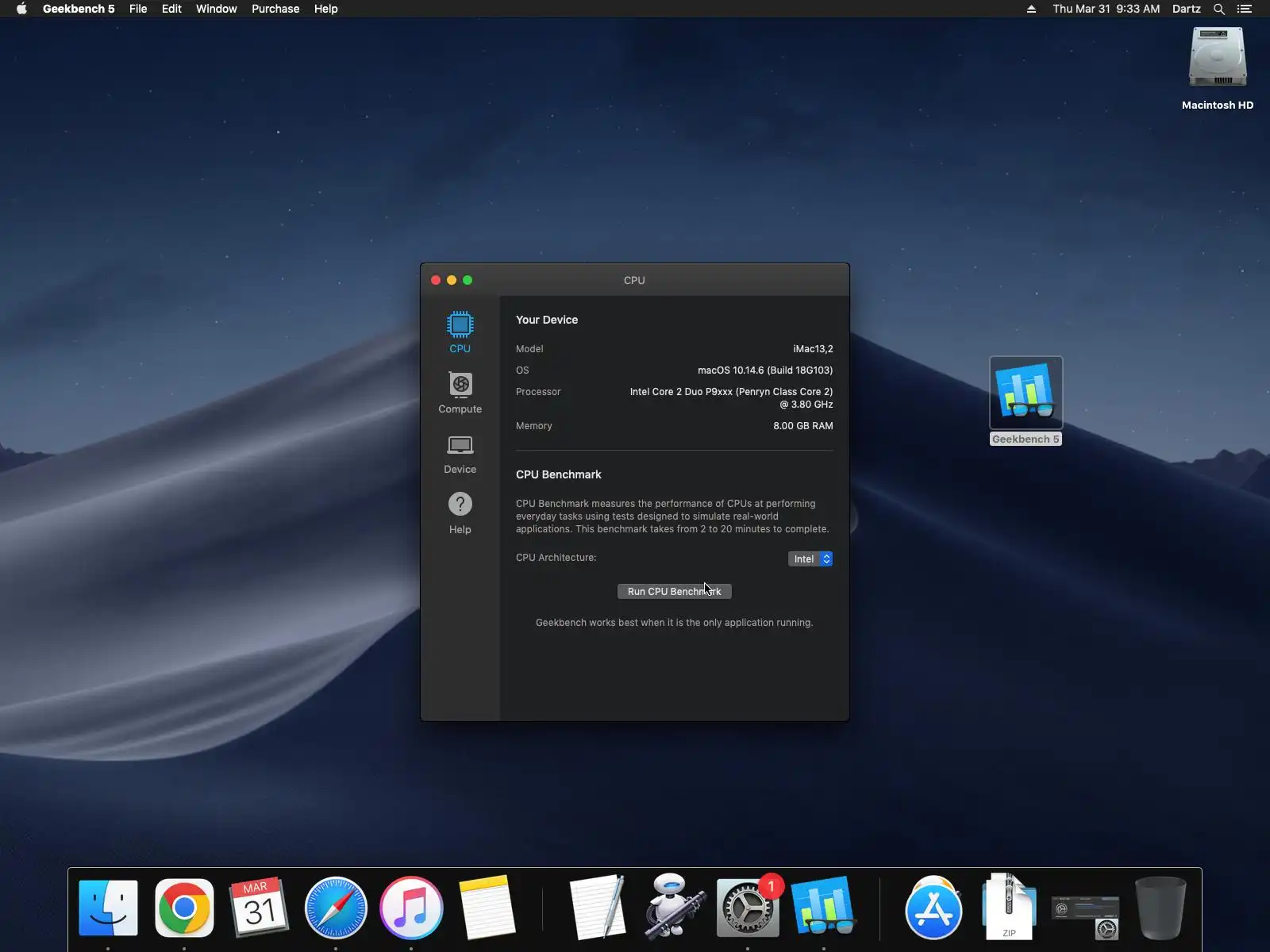Select the Geekbench 5 desktop icon
Image resolution: width=1270 pixels, height=952 pixels.
point(1026,401)
